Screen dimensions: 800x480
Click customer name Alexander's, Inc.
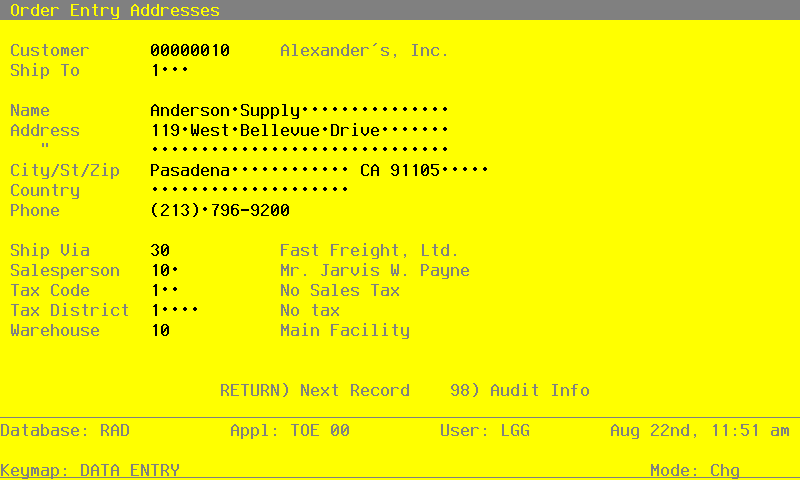[364, 50]
